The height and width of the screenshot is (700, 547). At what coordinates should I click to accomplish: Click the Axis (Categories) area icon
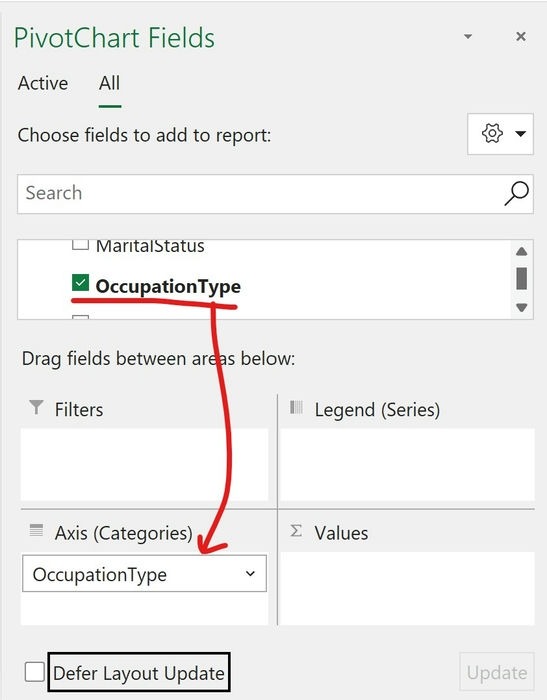[36, 530]
